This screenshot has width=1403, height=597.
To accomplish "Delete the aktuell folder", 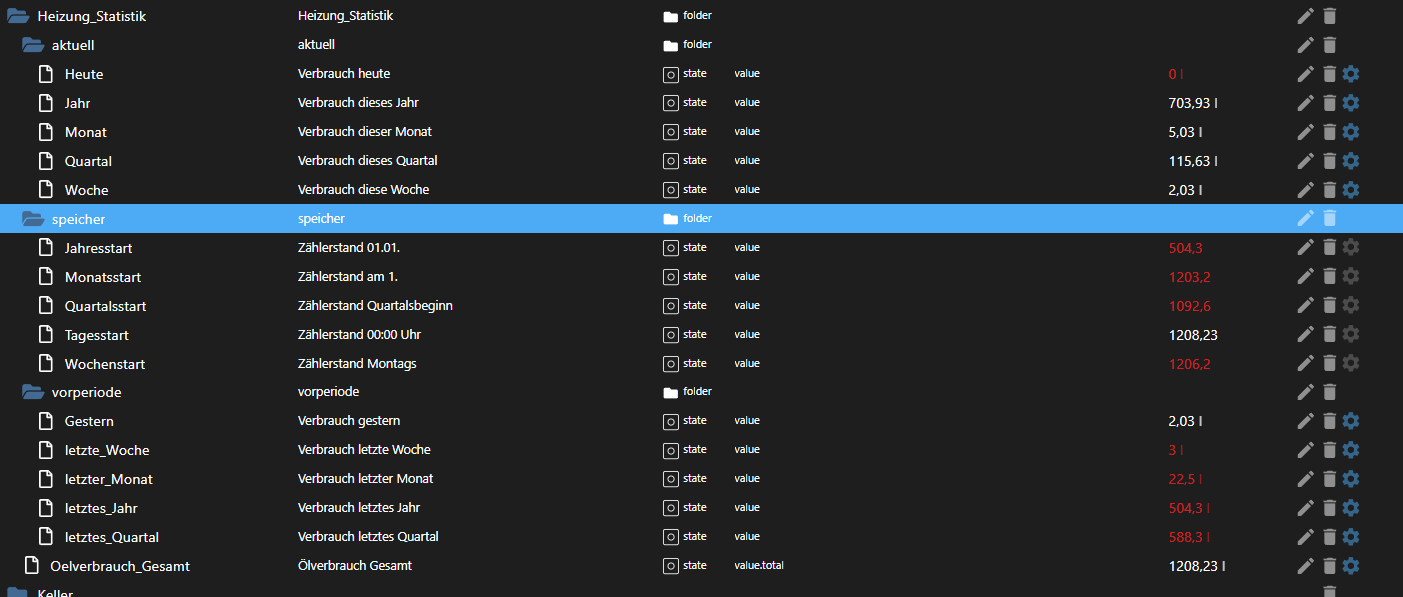I will click(1329, 45).
